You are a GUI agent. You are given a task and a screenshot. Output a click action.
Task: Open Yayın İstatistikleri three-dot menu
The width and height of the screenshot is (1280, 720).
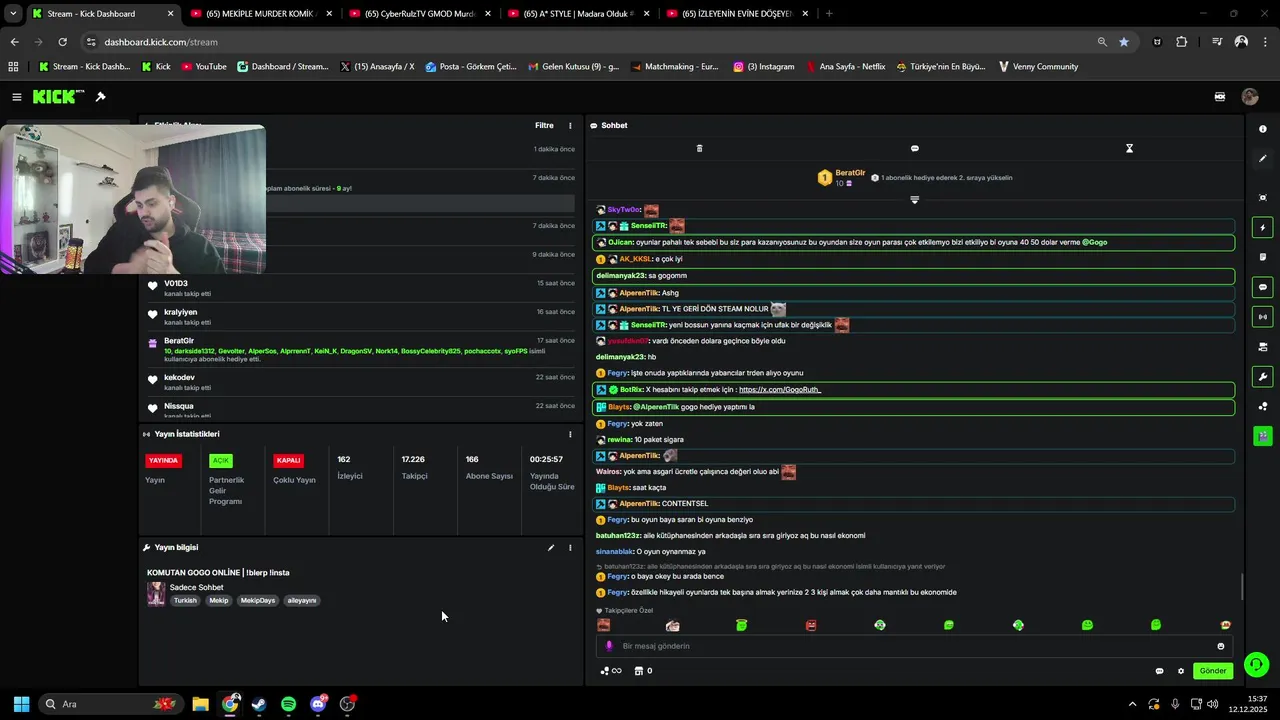pos(570,434)
